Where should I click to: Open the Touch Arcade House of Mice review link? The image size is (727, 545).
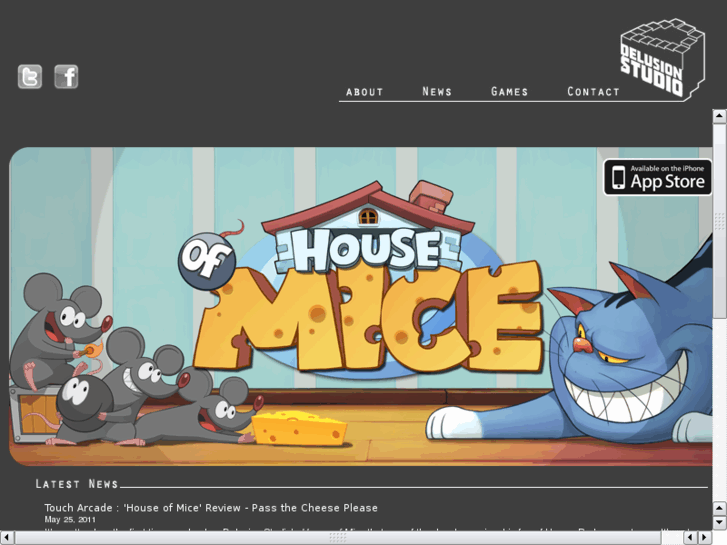point(211,508)
